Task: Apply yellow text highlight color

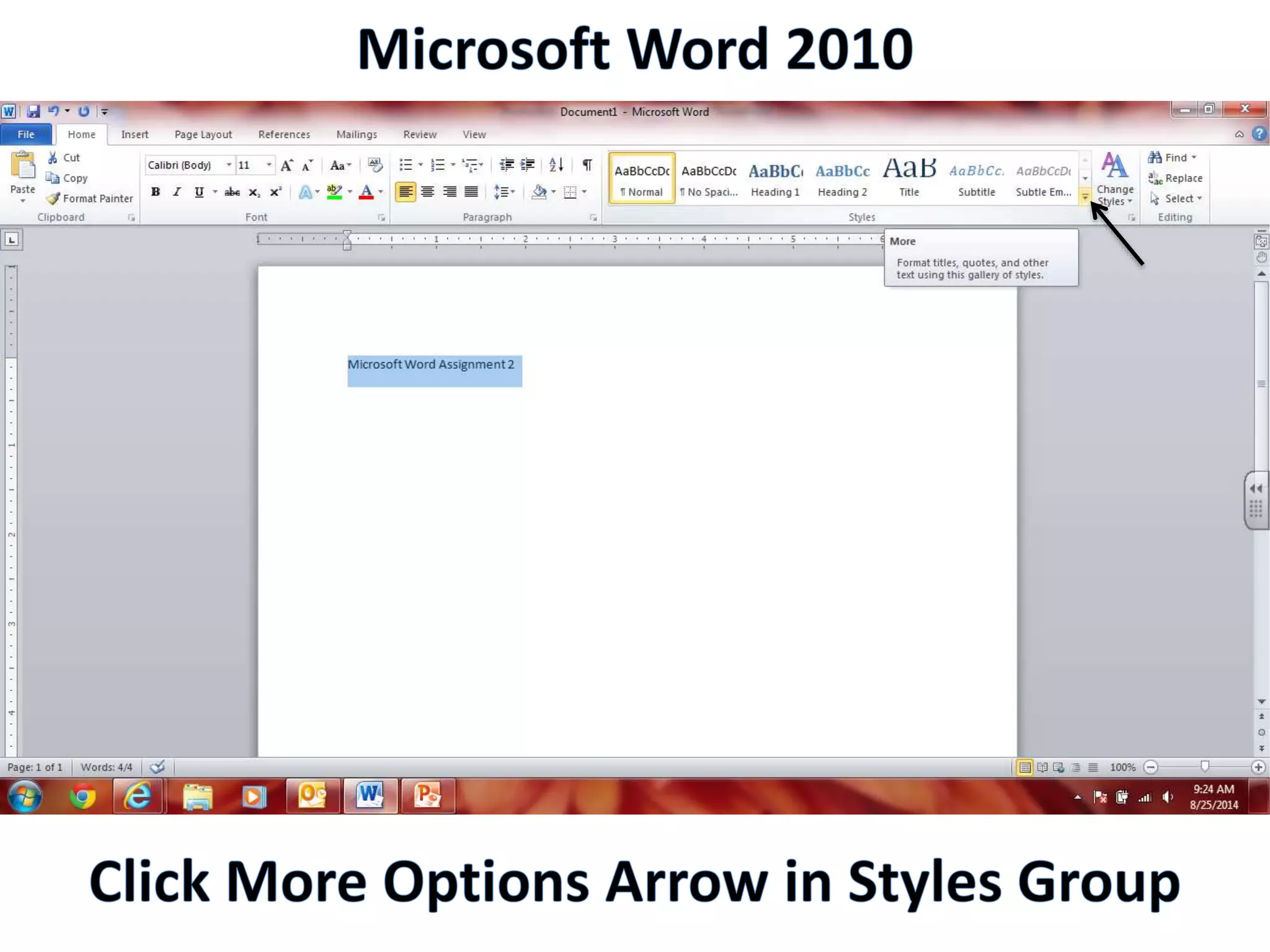Action: point(335,192)
